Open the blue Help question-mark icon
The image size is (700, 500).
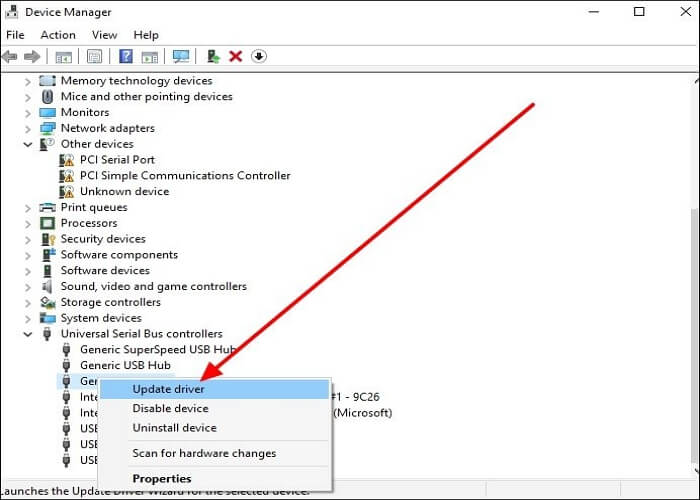(x=126, y=56)
